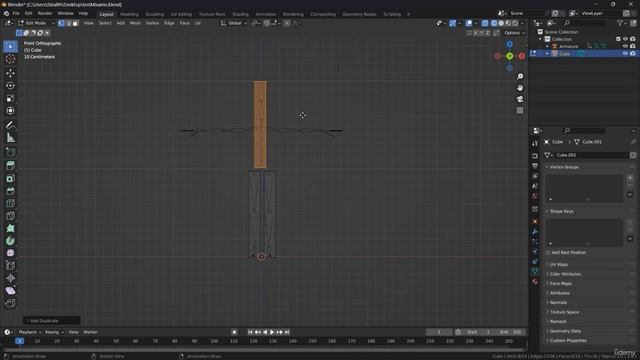Select the Measure tool

[10, 138]
